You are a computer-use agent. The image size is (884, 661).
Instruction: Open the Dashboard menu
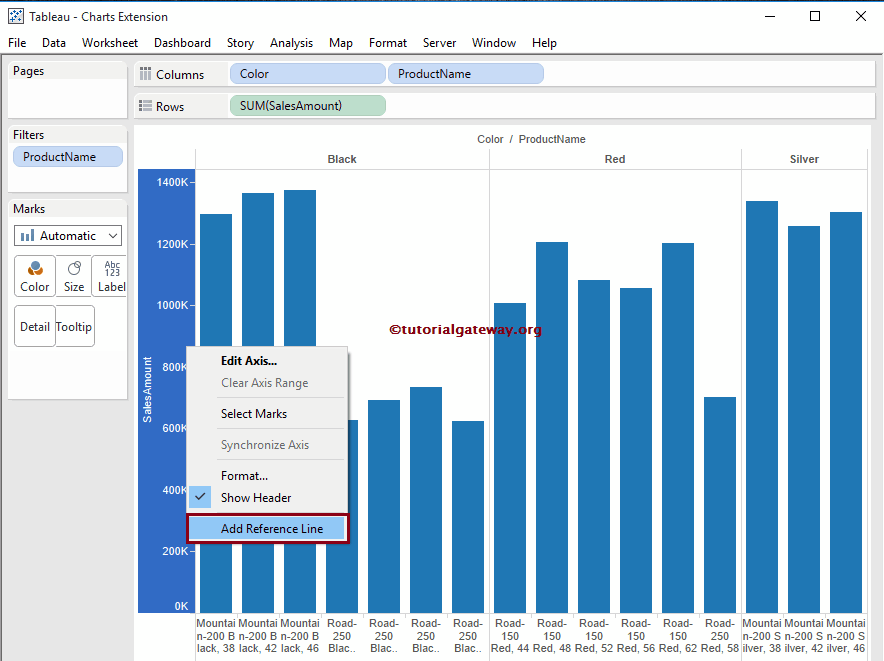pyautogui.click(x=182, y=43)
